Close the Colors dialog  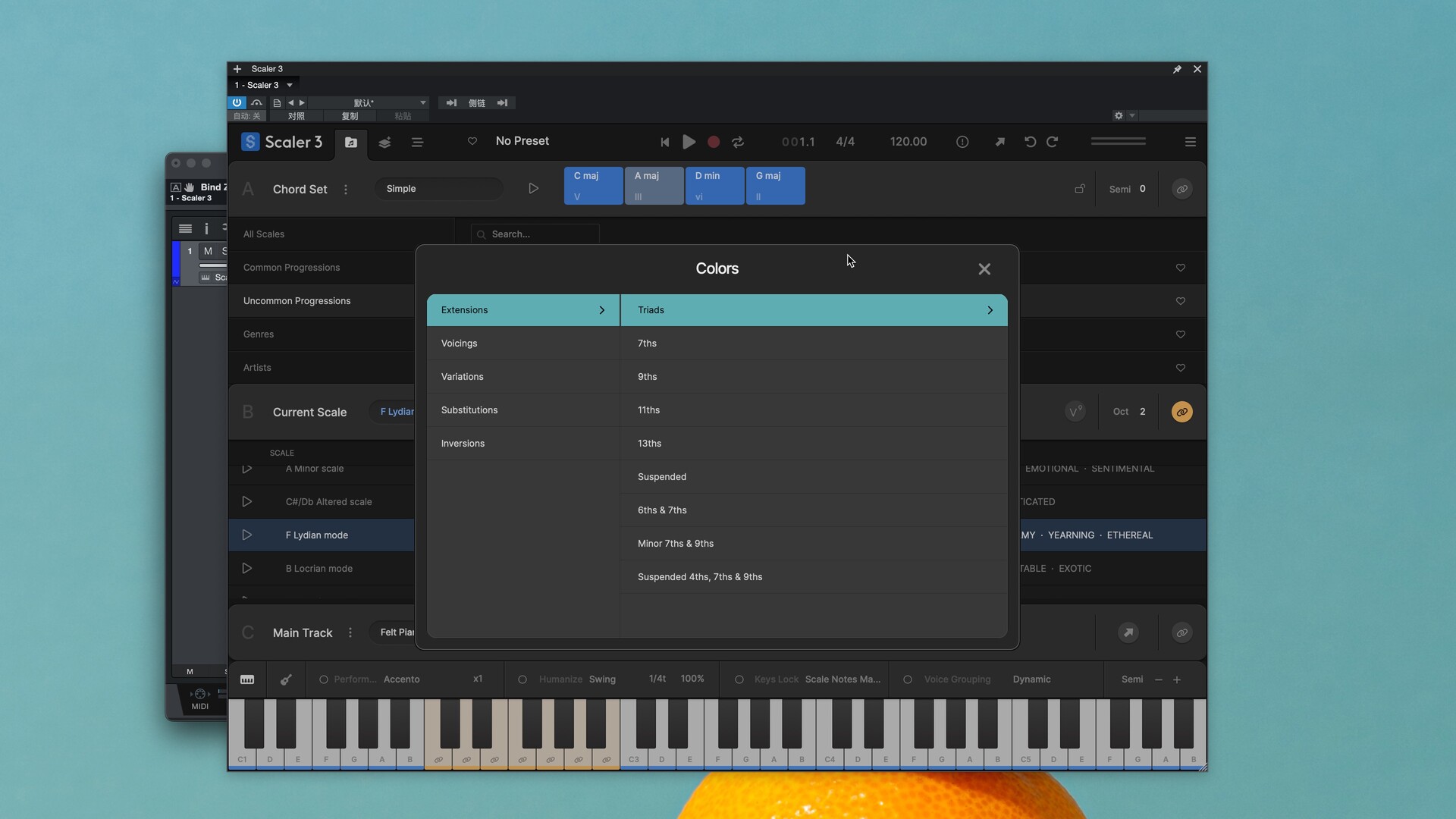(x=984, y=269)
